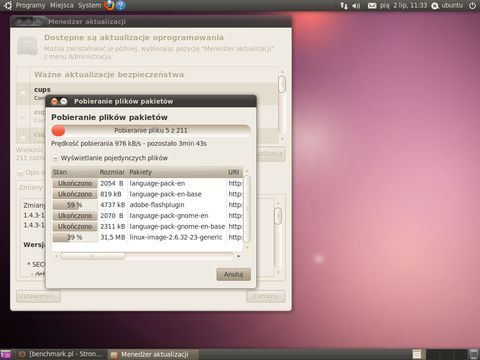Click the show desktop icon in bottom panel
Screen dimensions: 480x360
click(x=5, y=354)
